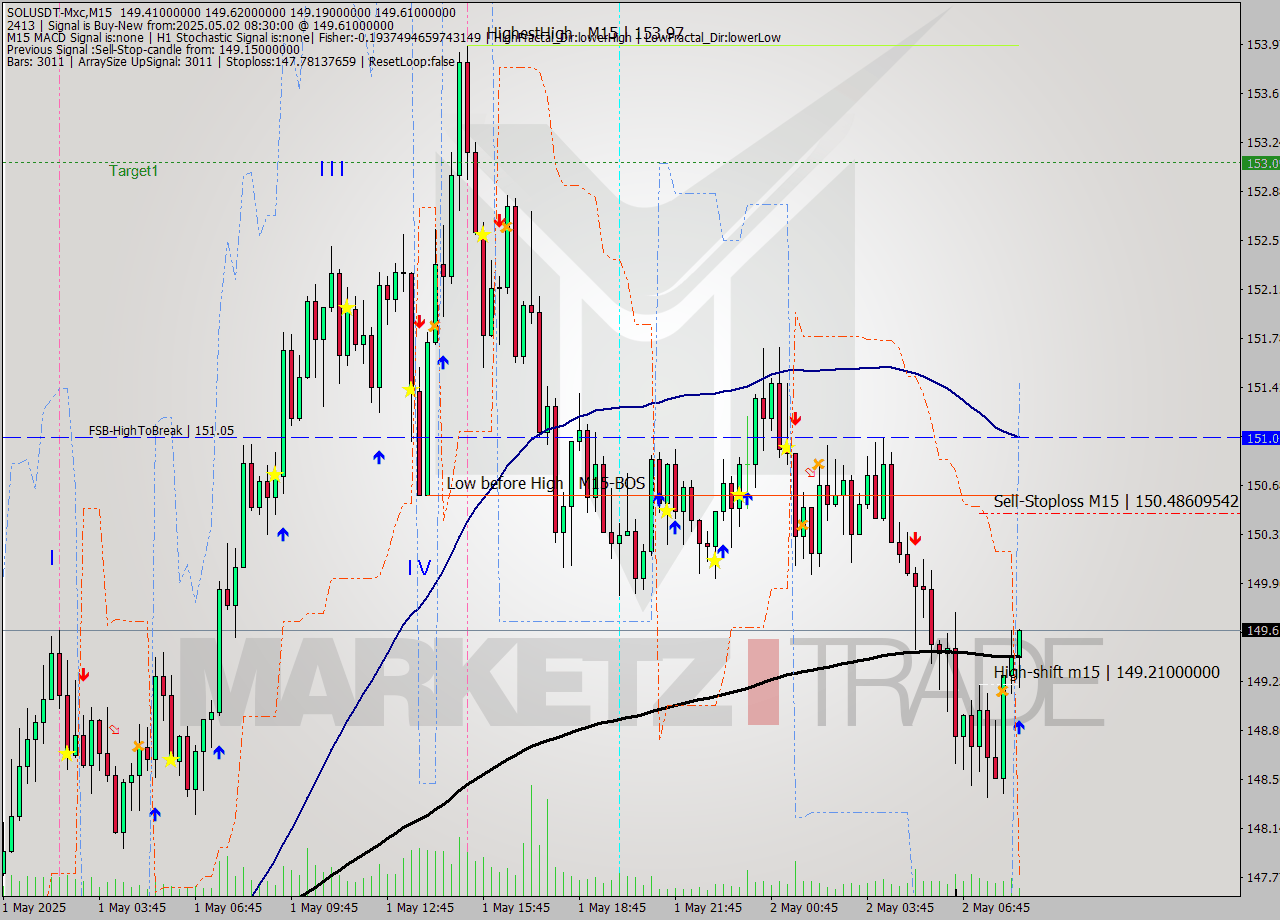Screen dimensions: 1280x920
Task: Click the blue arrow above the 1 May 03:45 label
Action: (x=154, y=814)
